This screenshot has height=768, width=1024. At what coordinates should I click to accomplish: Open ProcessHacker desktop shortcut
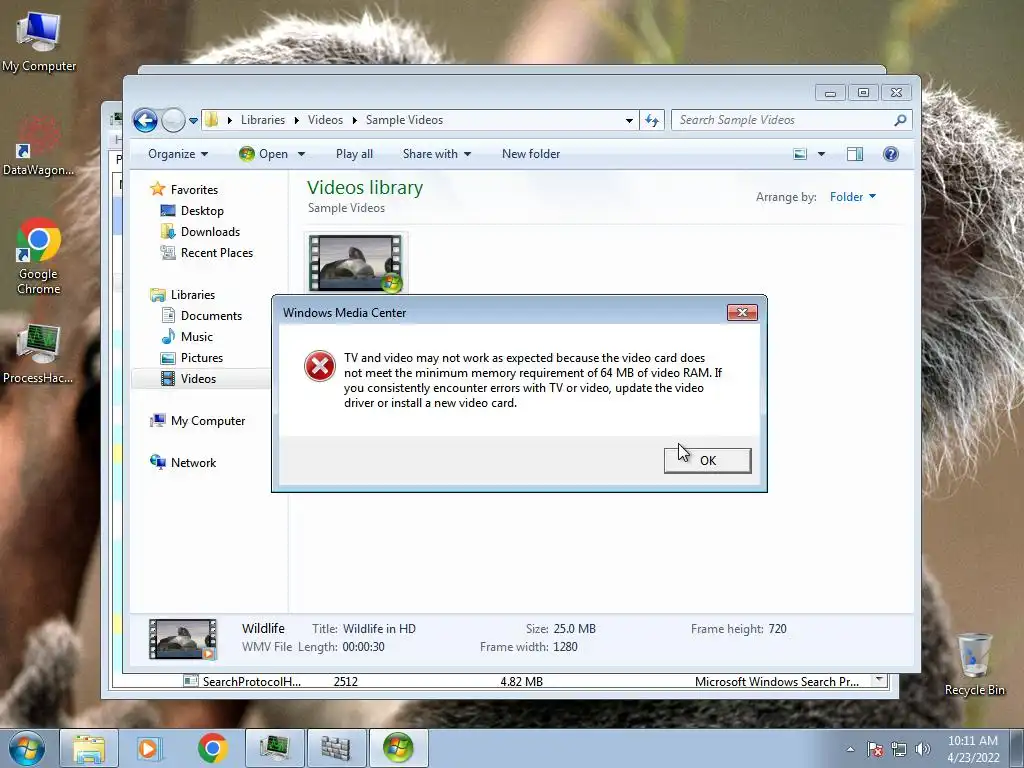pyautogui.click(x=39, y=354)
